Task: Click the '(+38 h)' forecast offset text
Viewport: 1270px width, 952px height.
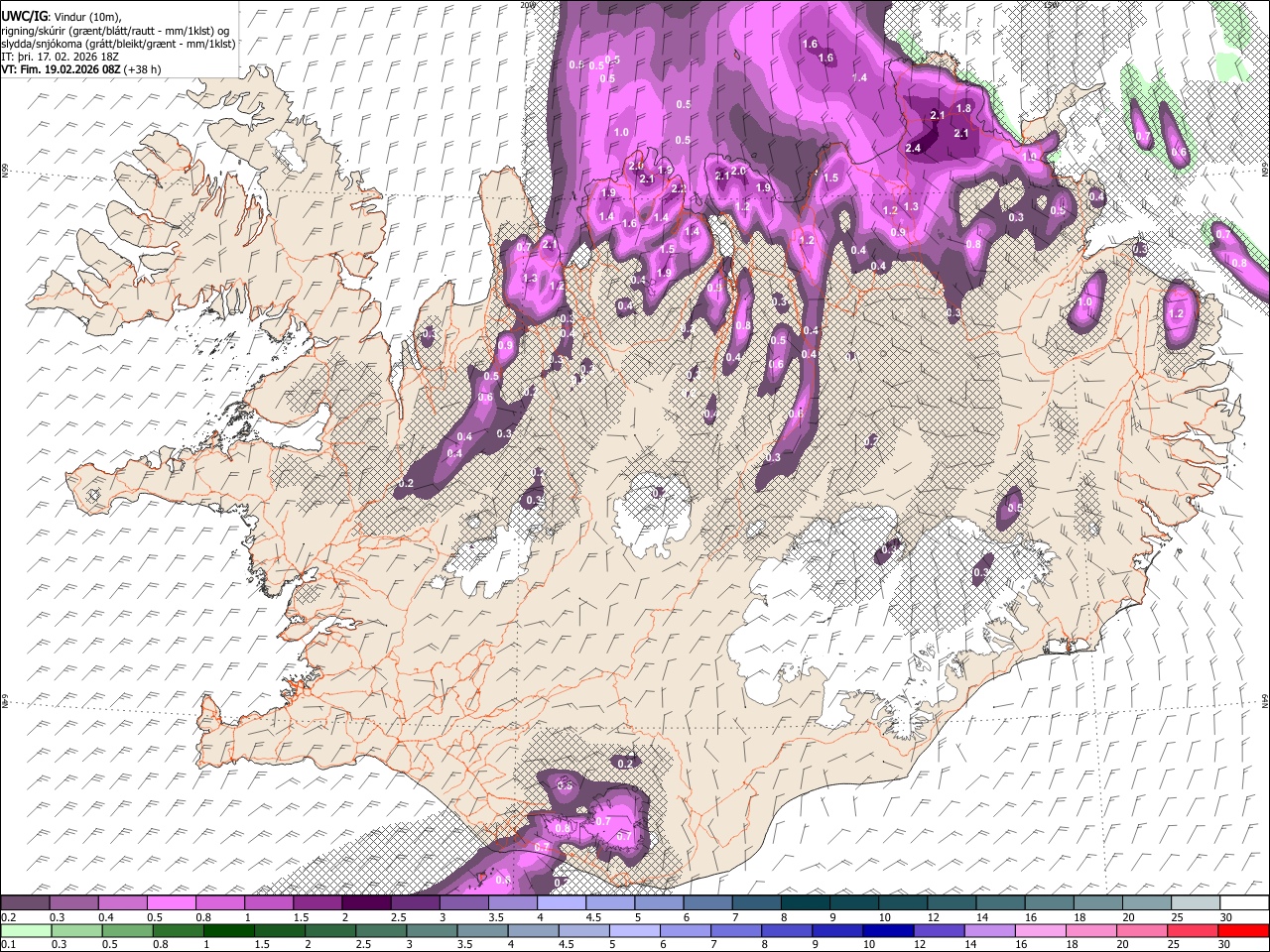Action: [x=143, y=69]
